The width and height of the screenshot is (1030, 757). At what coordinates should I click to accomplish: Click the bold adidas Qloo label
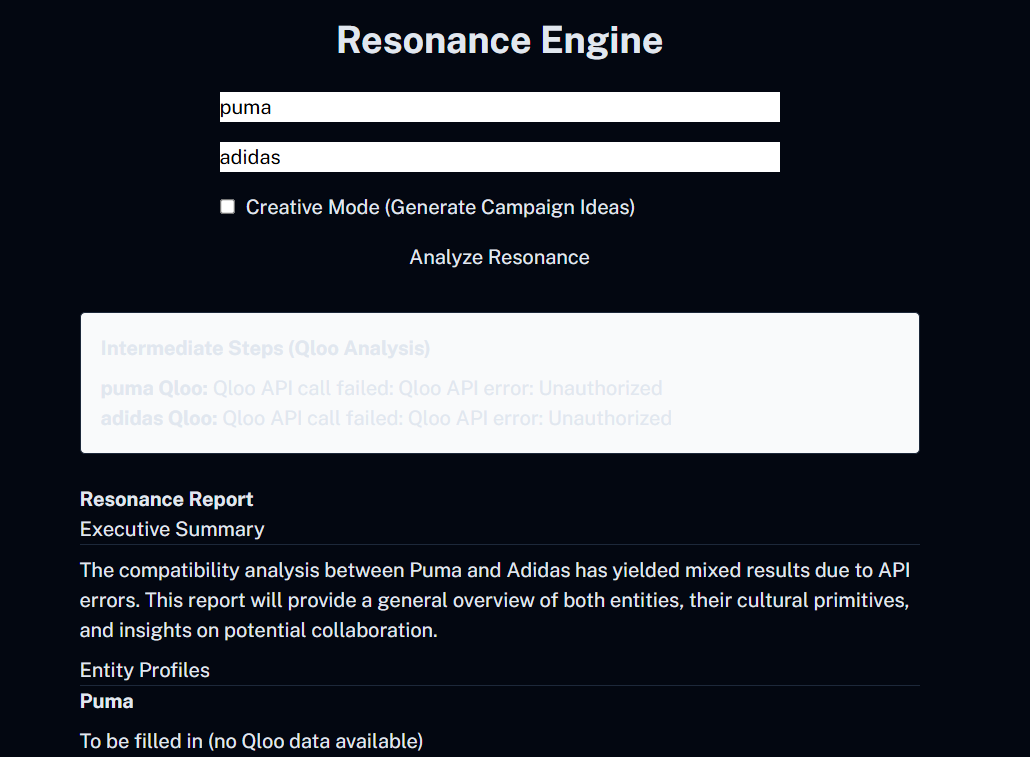tap(159, 418)
